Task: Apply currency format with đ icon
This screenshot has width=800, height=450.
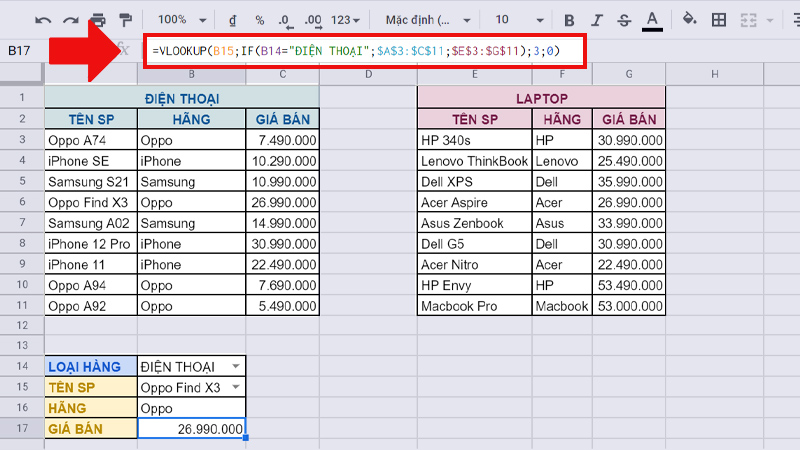Action: click(x=232, y=19)
